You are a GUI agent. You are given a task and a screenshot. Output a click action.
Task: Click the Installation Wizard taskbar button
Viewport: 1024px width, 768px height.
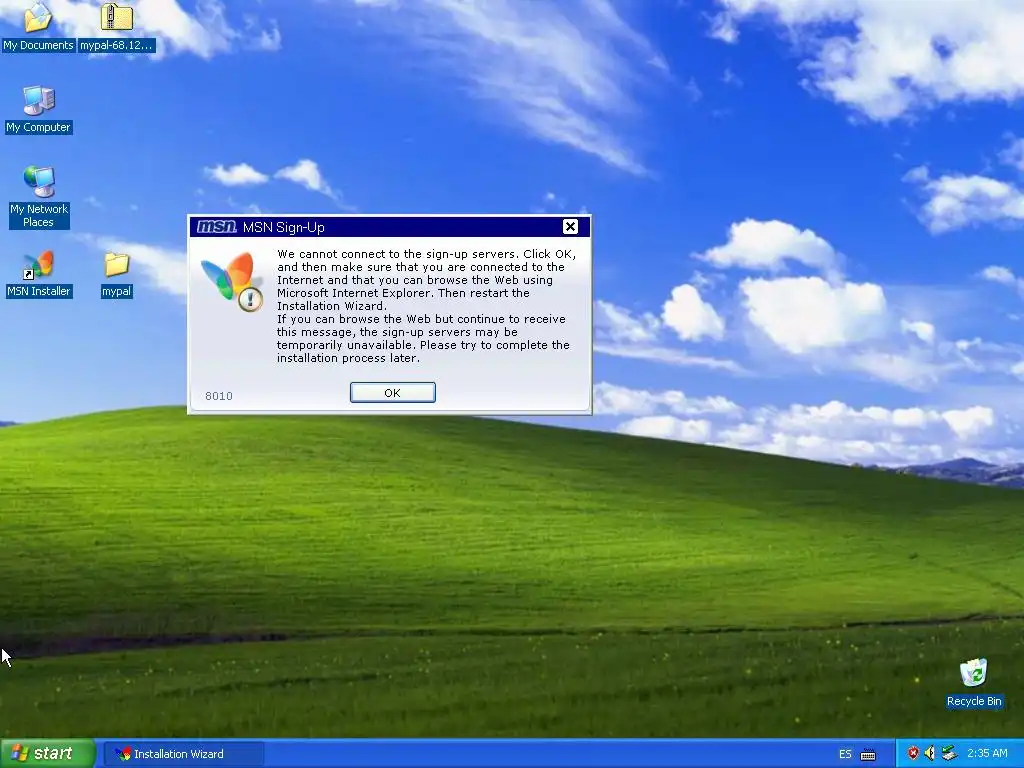(184, 754)
